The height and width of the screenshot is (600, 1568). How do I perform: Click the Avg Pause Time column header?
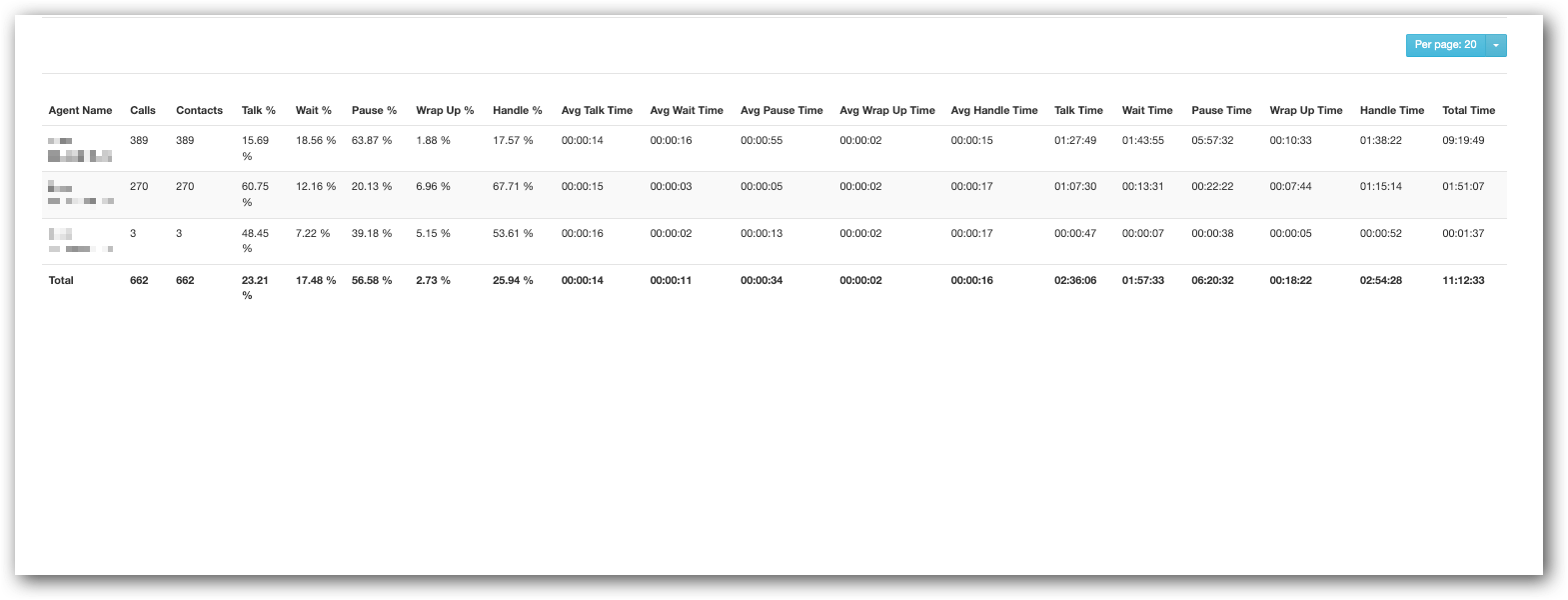tap(782, 111)
